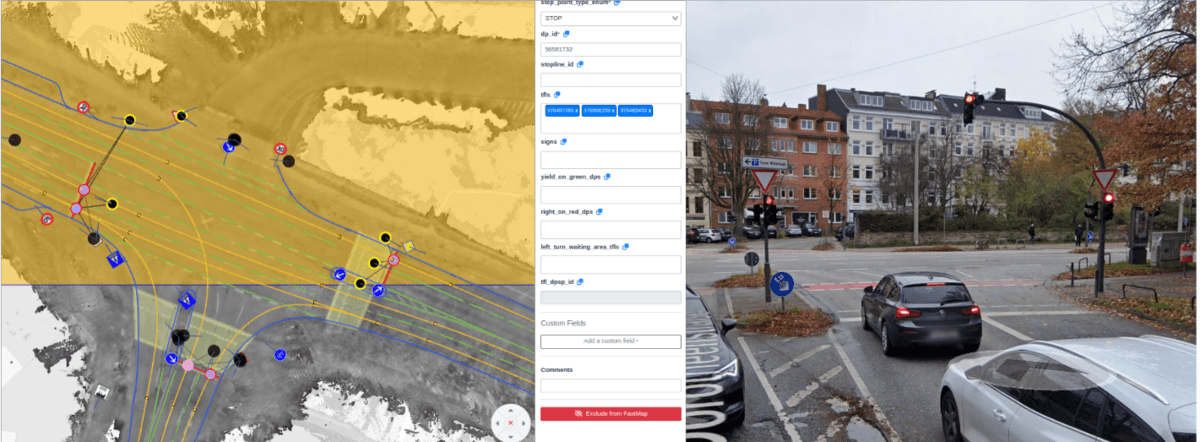Viewport: 1200px width, 442px height.
Task: Select the yellow diamond priority sign on the map
Action: (x=408, y=245)
